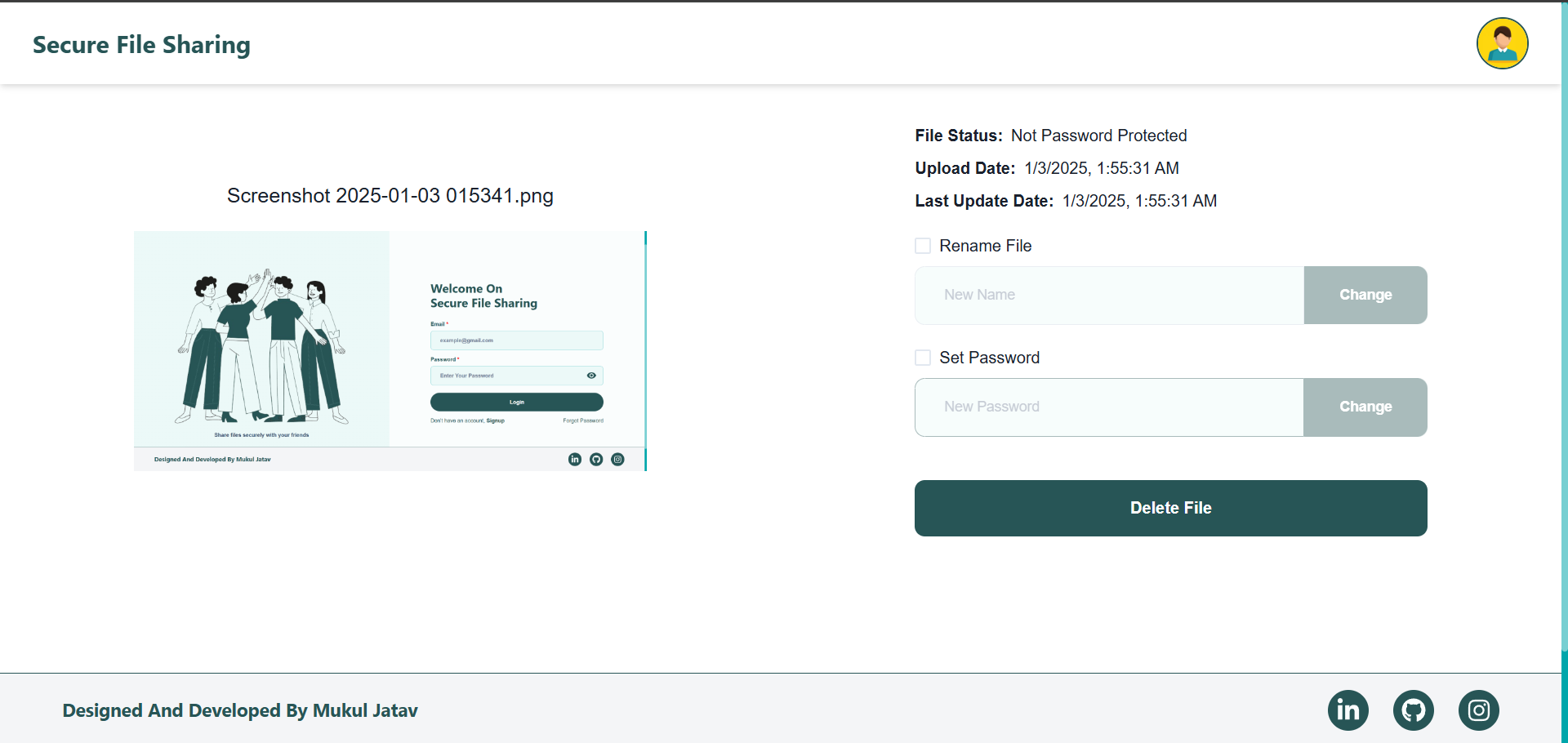The image size is (1568, 743).
Task: Click the Login button in preview image
Action: point(517,402)
